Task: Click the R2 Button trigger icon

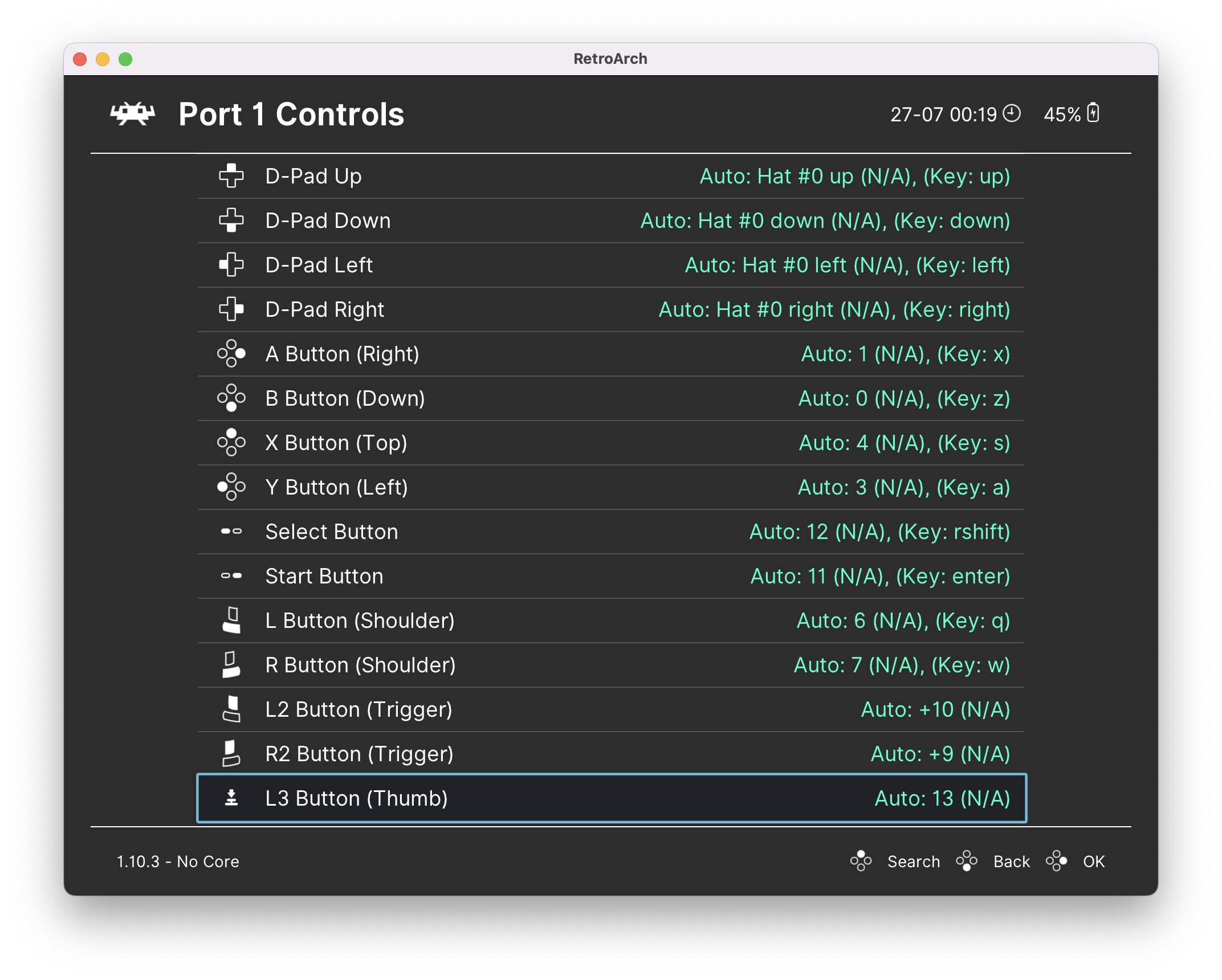Action: (x=231, y=754)
